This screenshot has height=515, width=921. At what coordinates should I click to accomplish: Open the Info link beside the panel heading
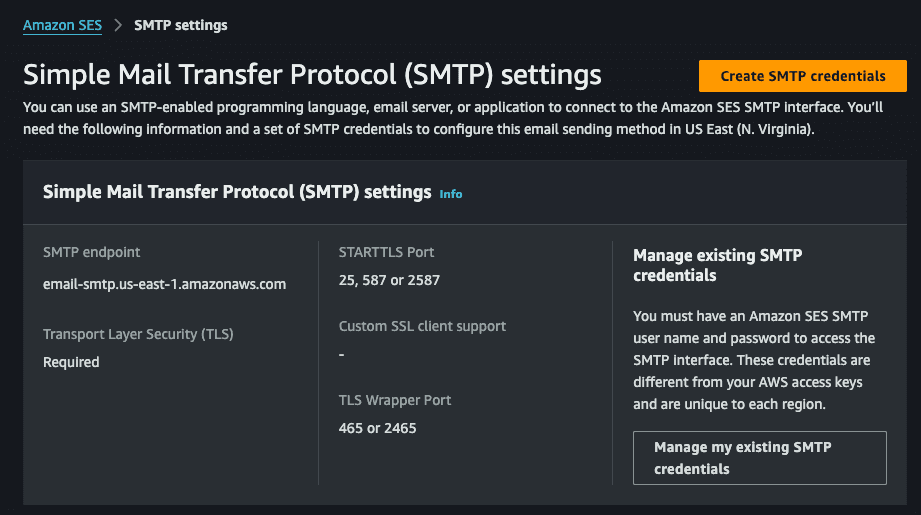click(x=451, y=194)
